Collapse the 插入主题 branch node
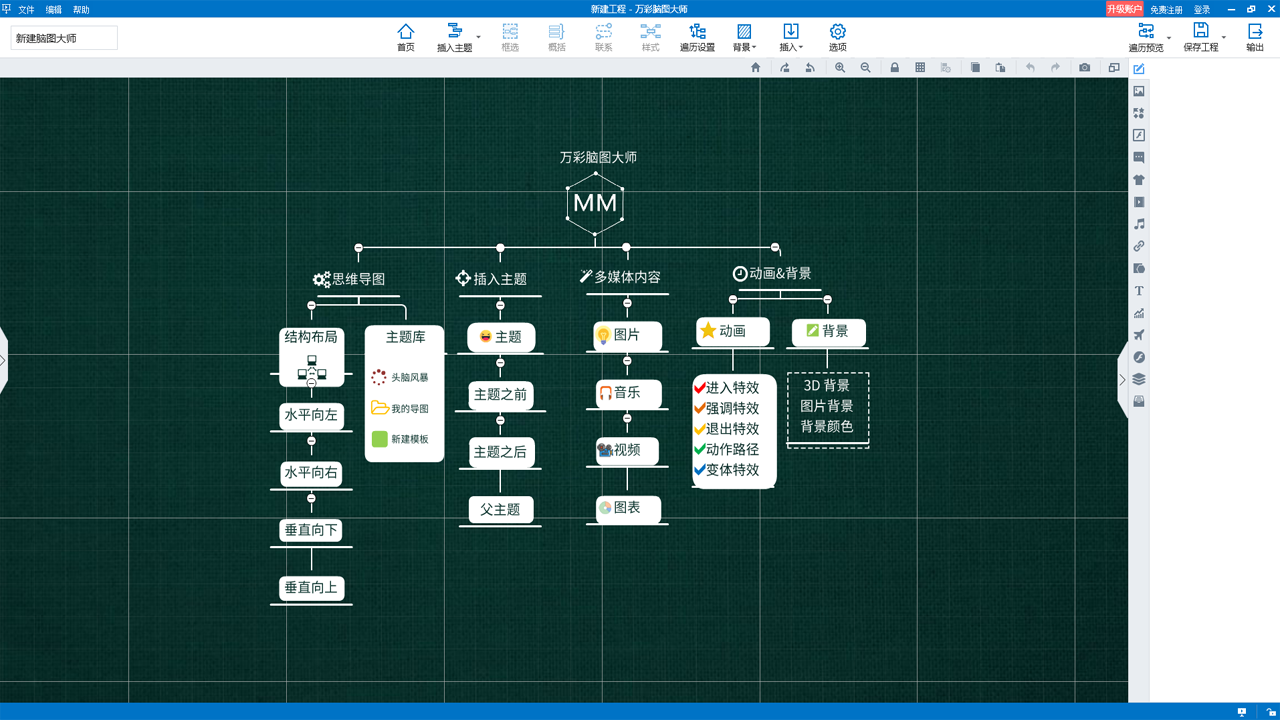The width and height of the screenshot is (1280, 720). point(500,306)
